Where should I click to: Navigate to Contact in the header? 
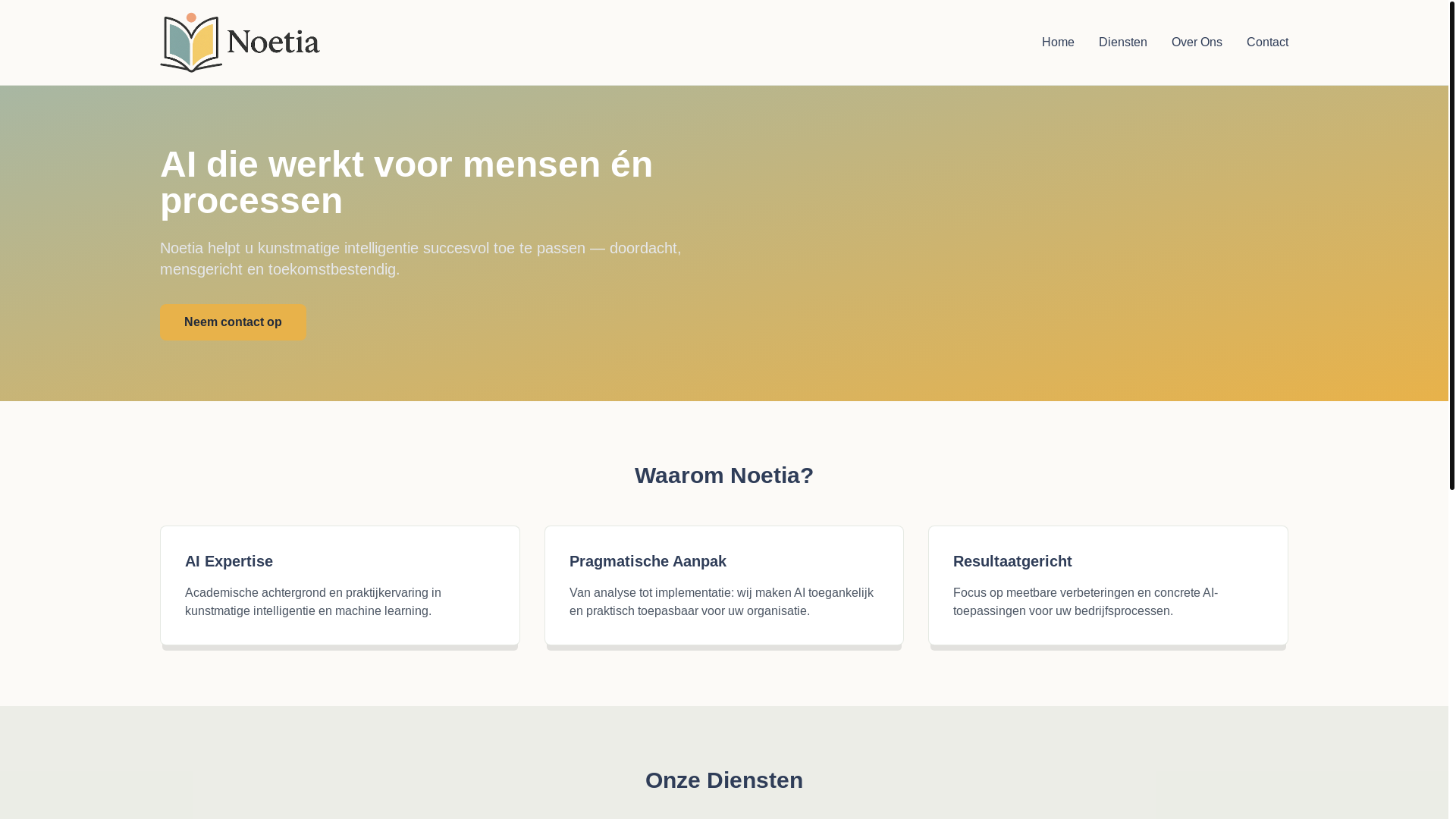tap(1267, 42)
